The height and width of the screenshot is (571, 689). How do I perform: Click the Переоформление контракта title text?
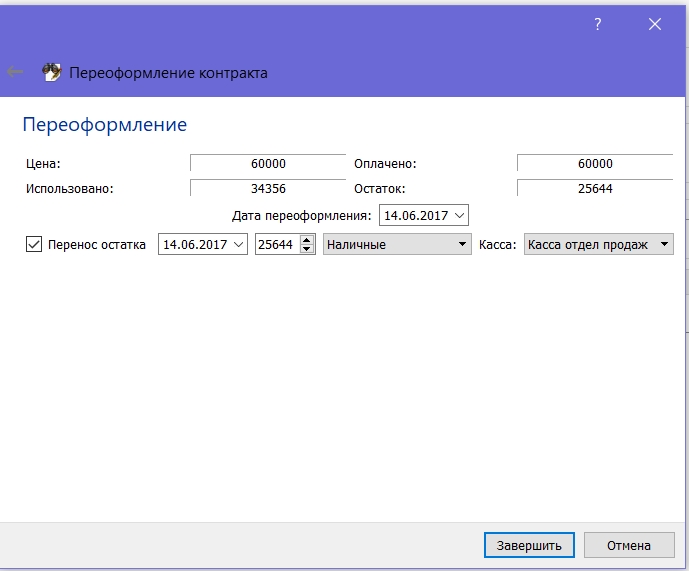[x=168, y=73]
